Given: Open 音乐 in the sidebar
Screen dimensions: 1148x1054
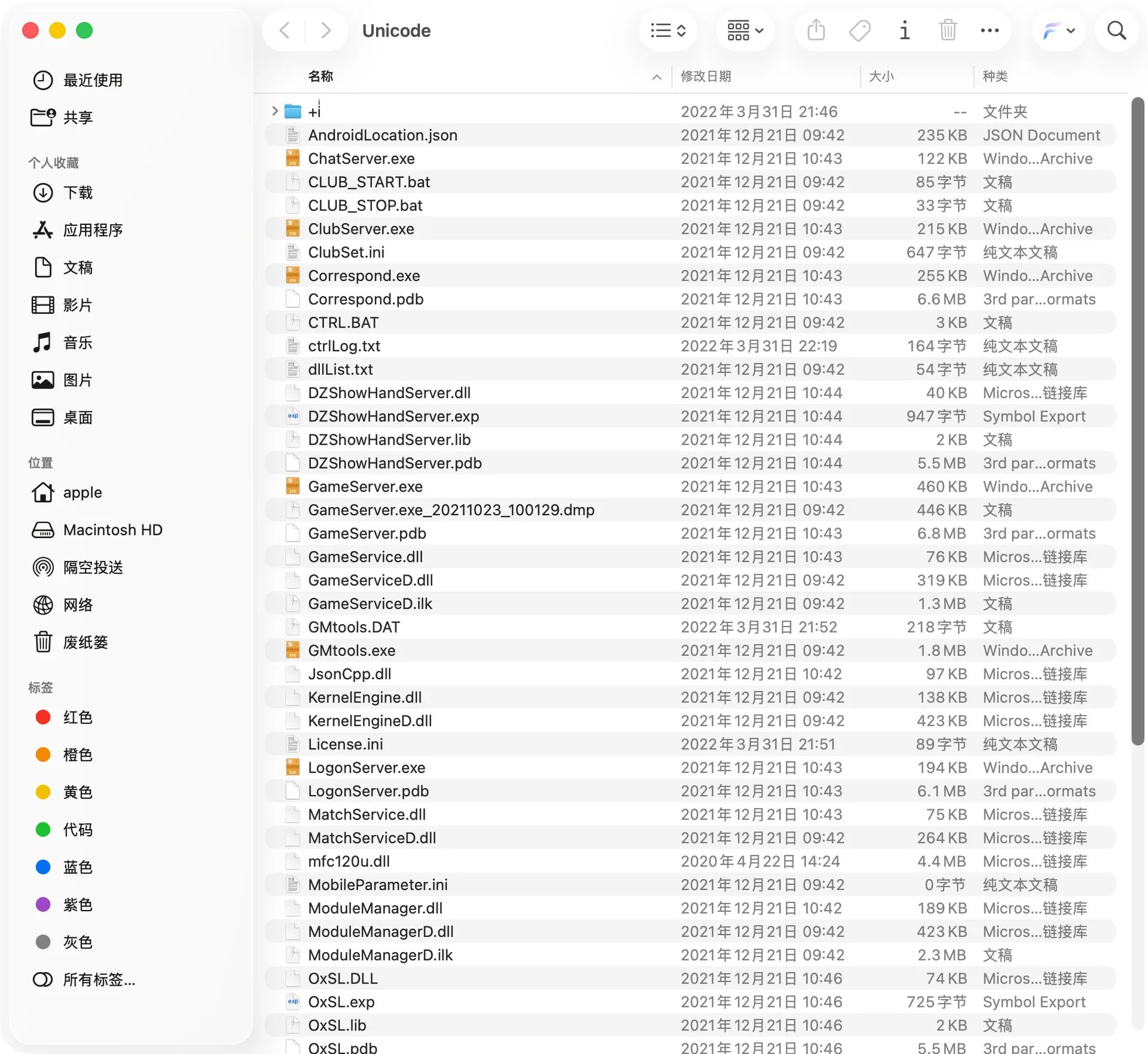Looking at the screenshot, I should click(63, 343).
